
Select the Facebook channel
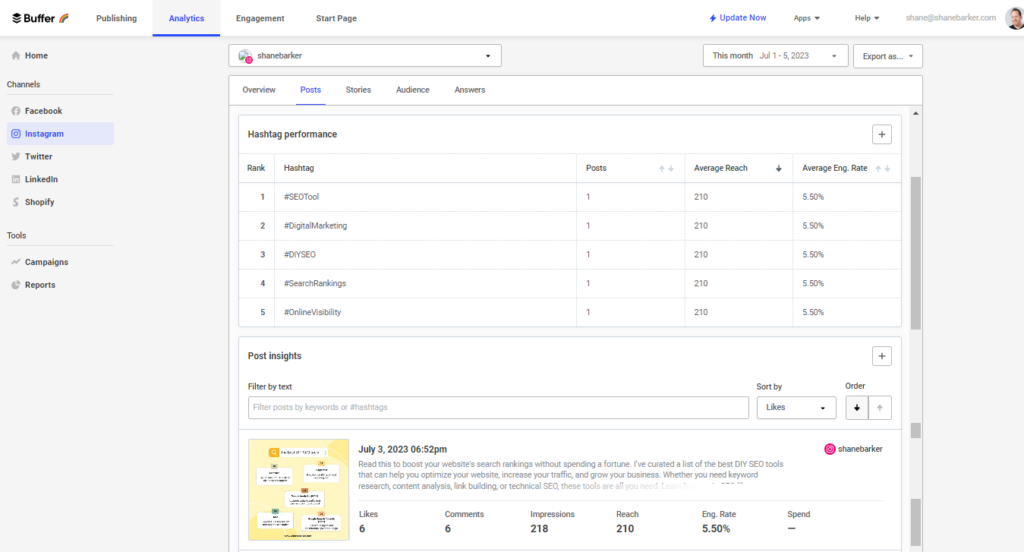pyautogui.click(x=37, y=111)
